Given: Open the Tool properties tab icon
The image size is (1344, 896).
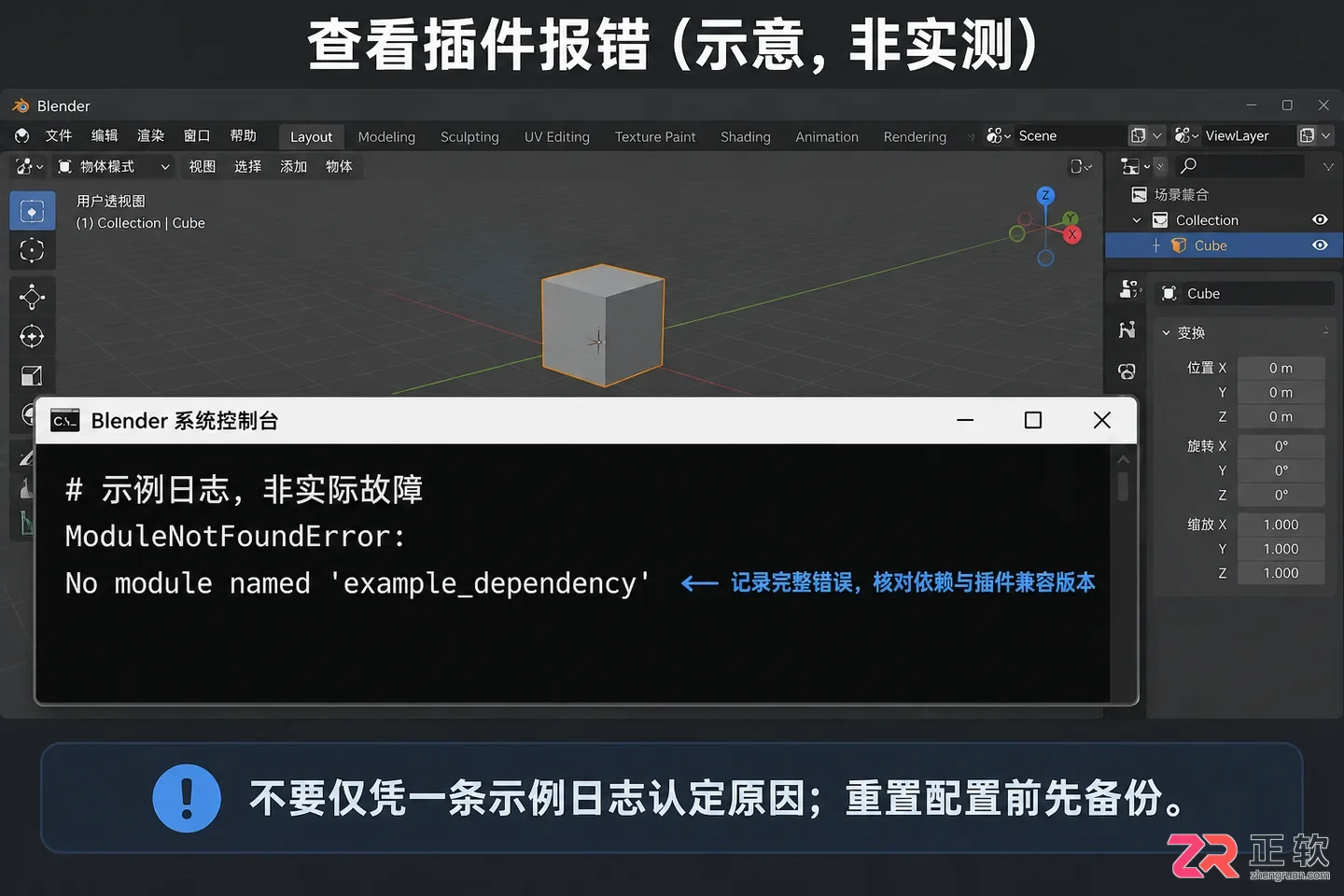Looking at the screenshot, I should (1129, 289).
